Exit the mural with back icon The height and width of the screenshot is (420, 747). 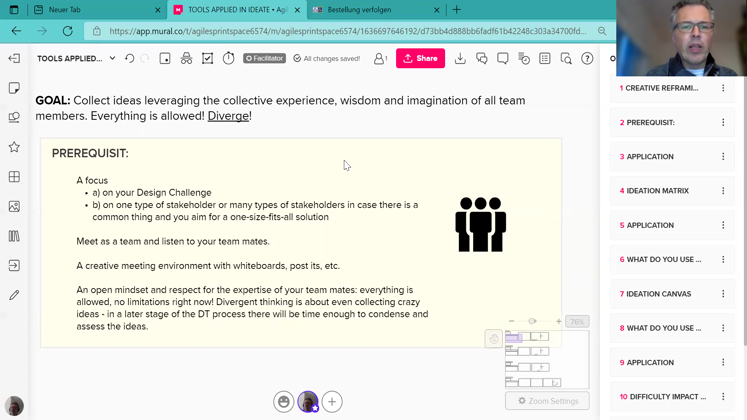(x=14, y=58)
